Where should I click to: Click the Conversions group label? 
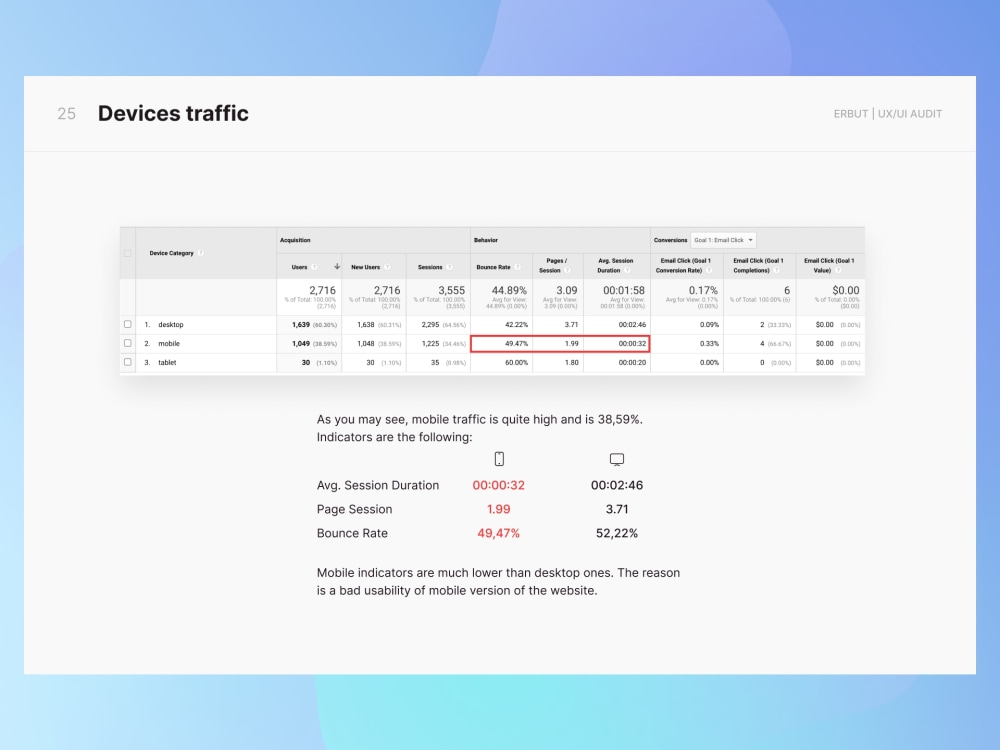click(x=670, y=240)
